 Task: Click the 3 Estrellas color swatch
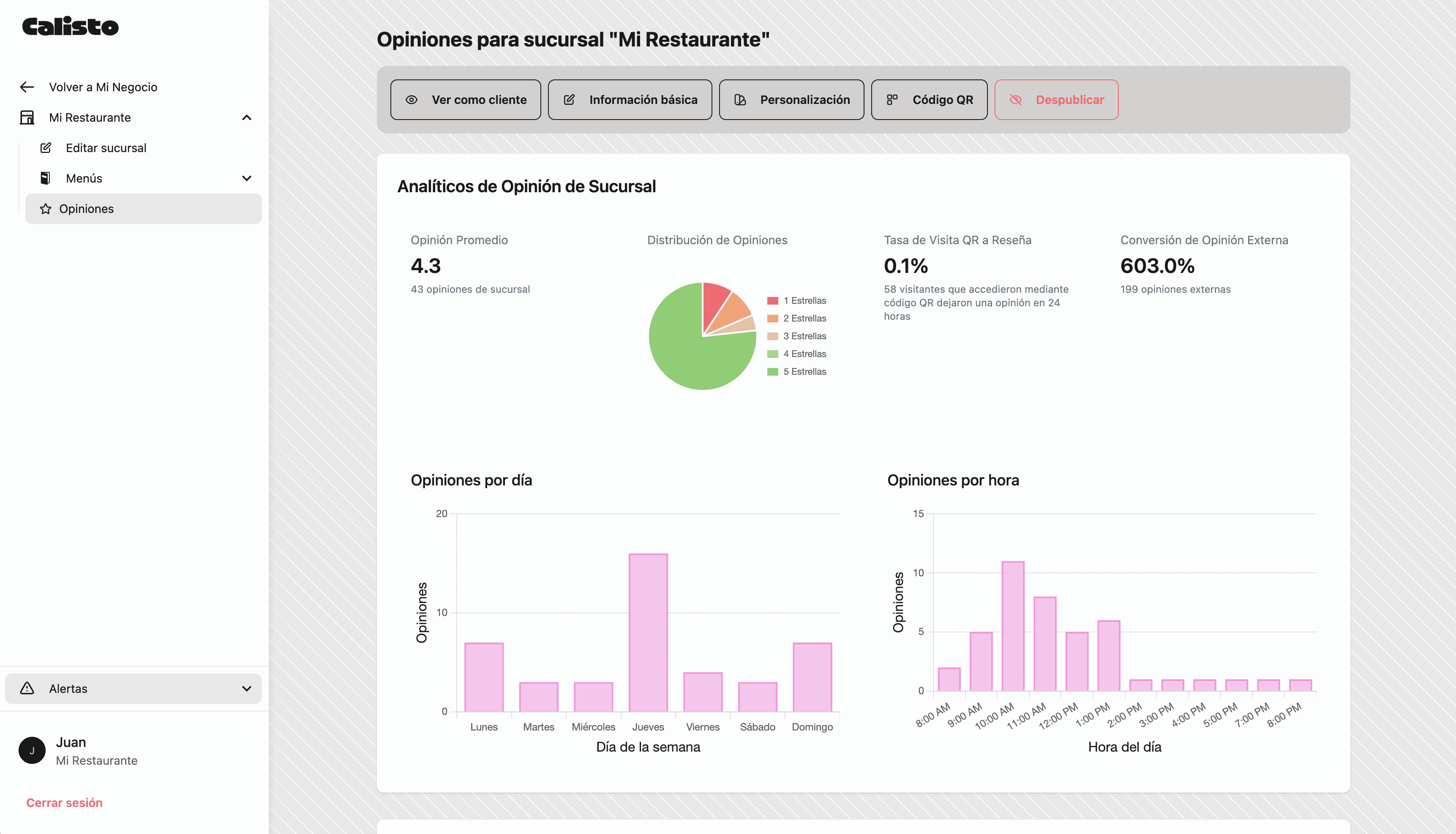click(x=773, y=336)
